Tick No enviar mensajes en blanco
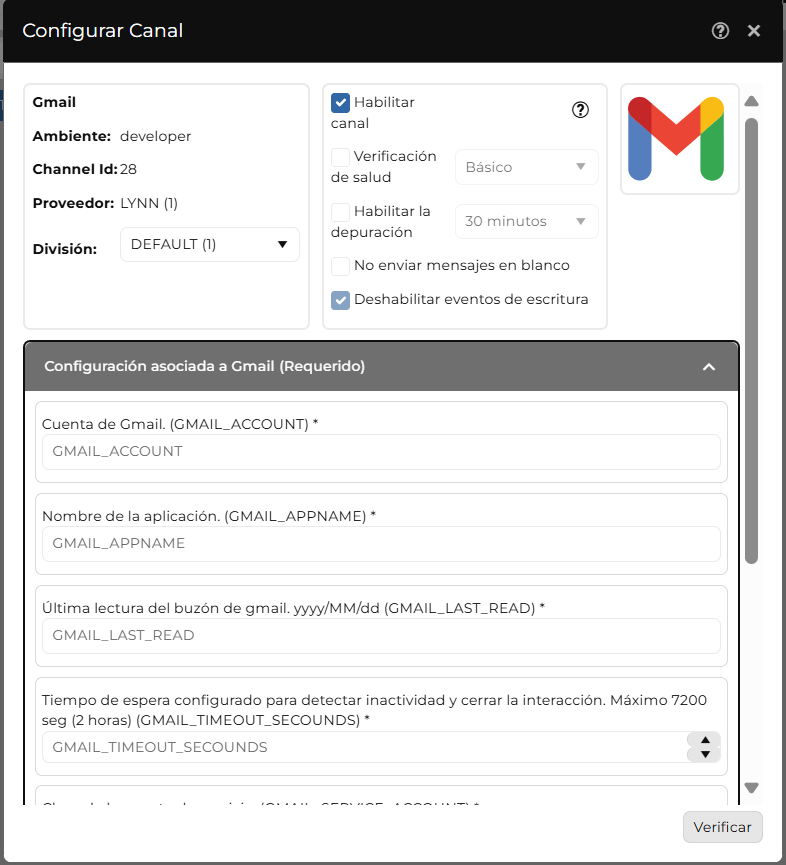This screenshot has height=865, width=786. click(x=340, y=266)
